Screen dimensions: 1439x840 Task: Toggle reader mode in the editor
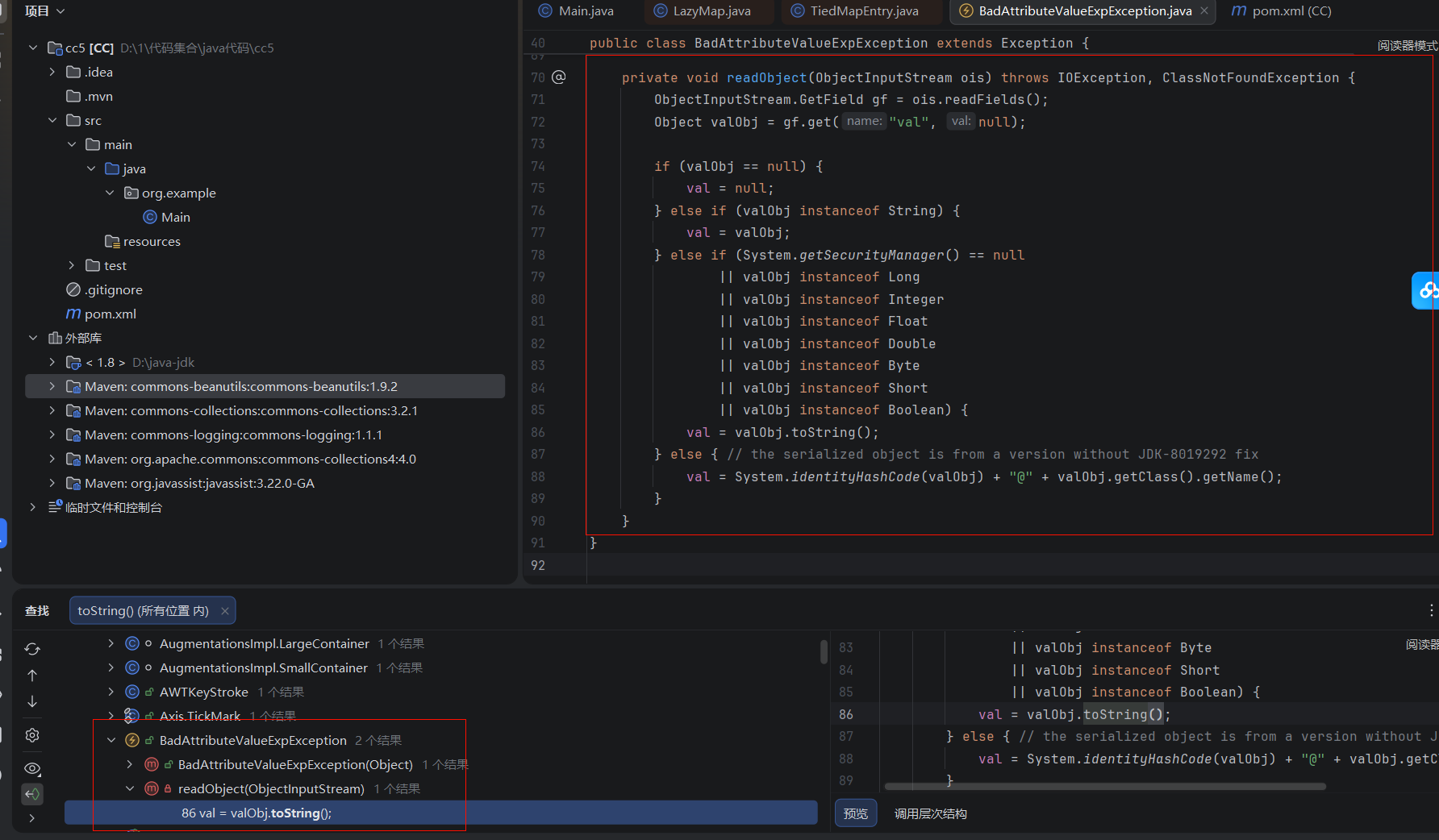pos(1407,46)
